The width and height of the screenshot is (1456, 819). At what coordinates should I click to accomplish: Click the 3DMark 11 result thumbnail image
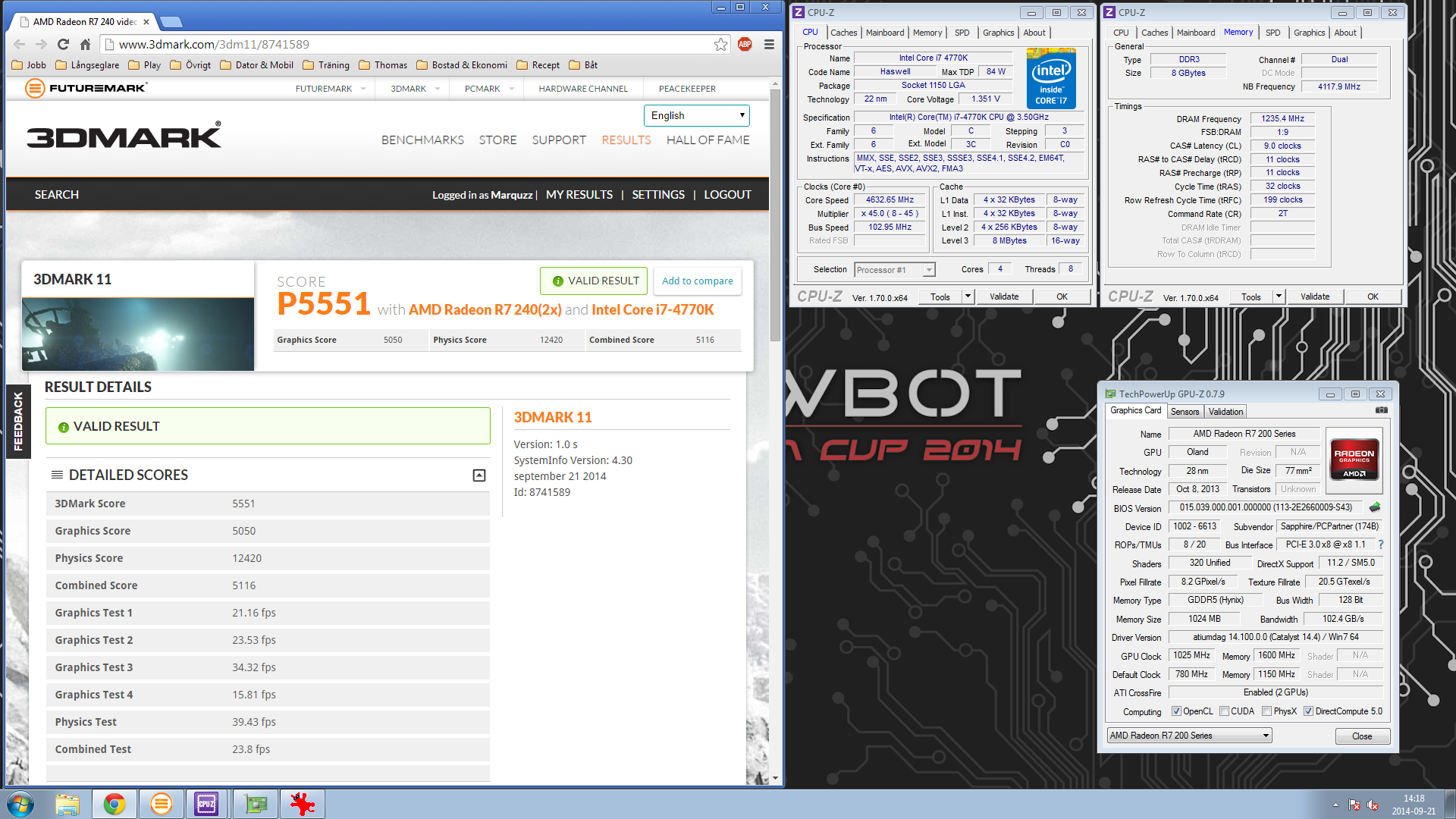tap(138, 334)
